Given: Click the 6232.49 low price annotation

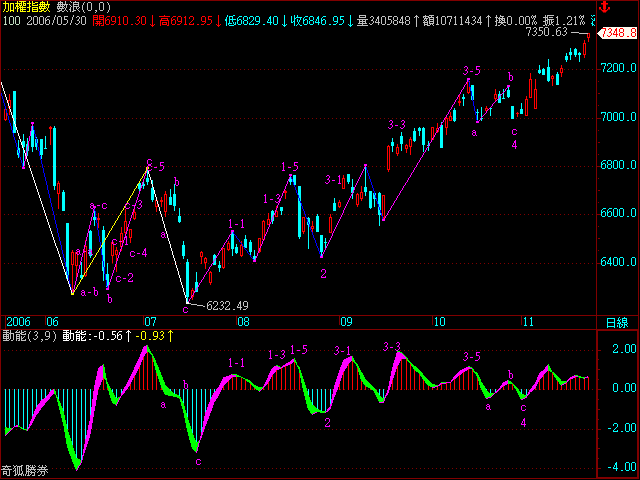Looking at the screenshot, I should (x=227, y=305).
